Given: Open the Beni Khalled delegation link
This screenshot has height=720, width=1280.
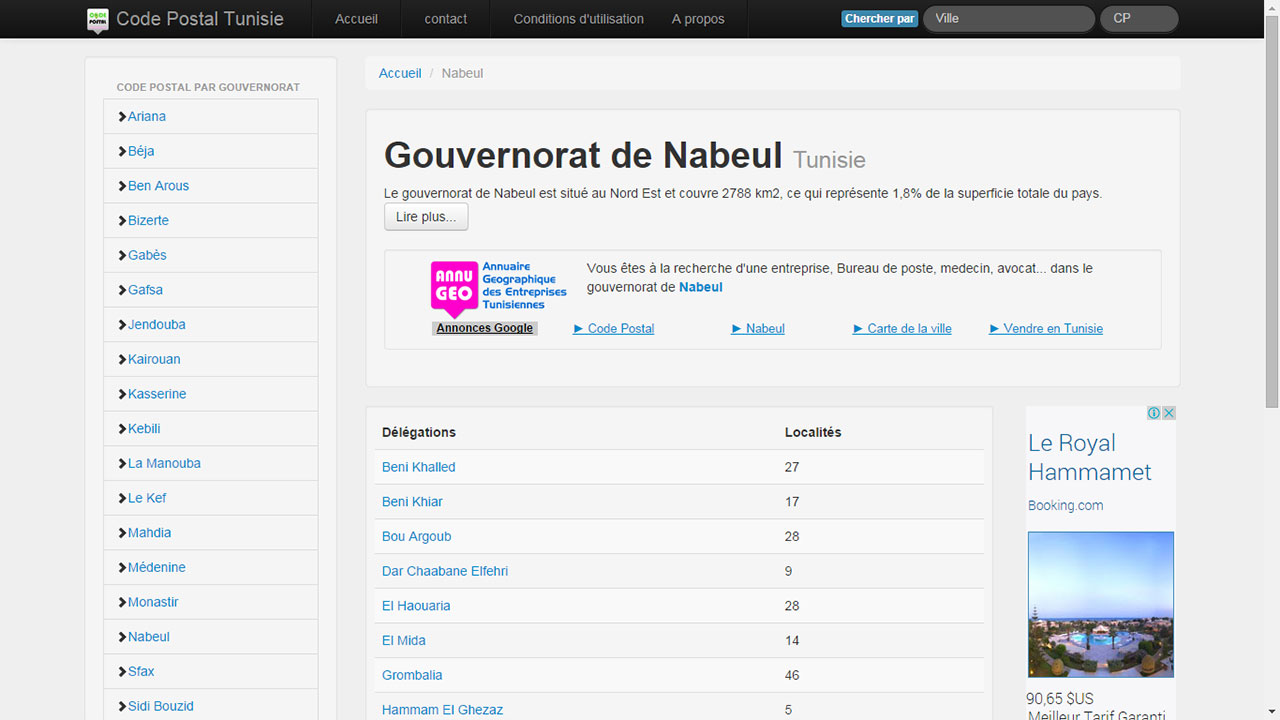Looking at the screenshot, I should (x=418, y=466).
